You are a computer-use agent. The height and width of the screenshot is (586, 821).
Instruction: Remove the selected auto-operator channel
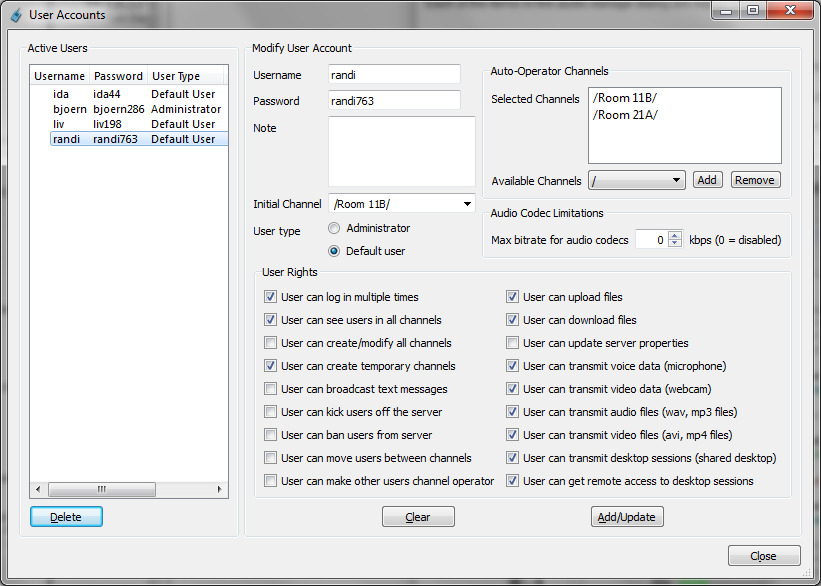pyautogui.click(x=756, y=180)
